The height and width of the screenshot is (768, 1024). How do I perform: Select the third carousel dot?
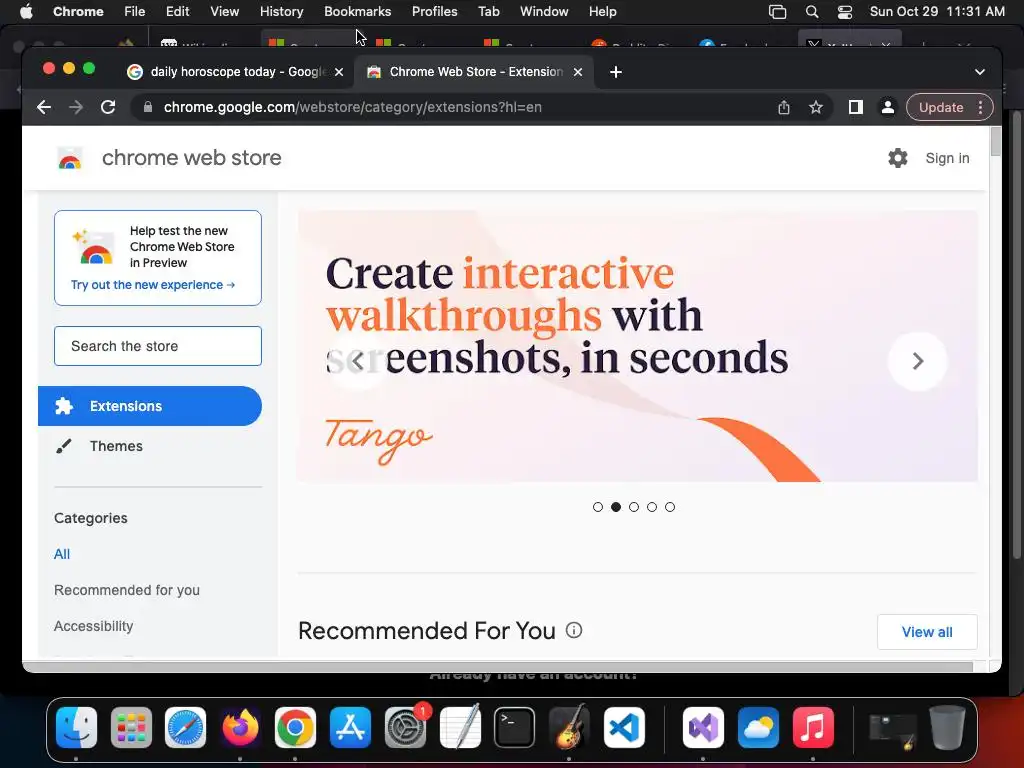pos(633,507)
